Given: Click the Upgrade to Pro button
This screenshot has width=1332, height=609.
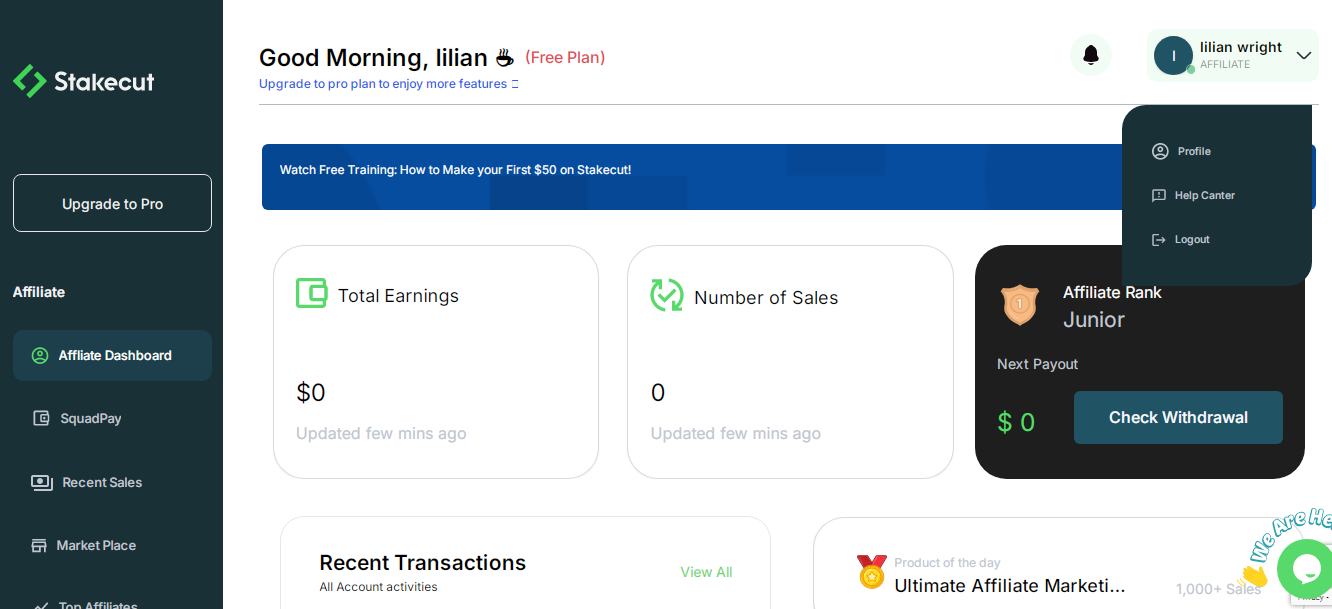Looking at the screenshot, I should 112,203.
